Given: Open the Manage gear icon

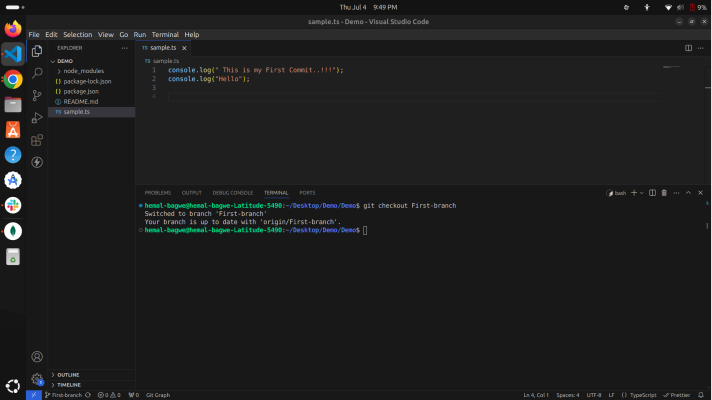Looking at the screenshot, I should [x=37, y=379].
